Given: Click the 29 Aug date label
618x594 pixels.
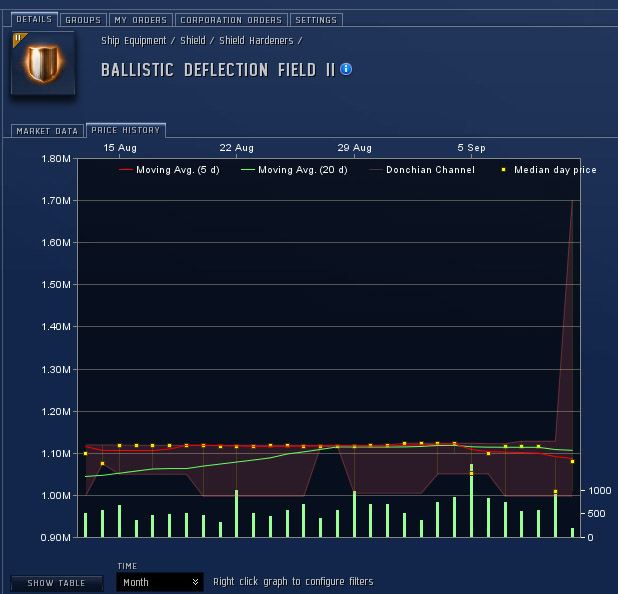Looking at the screenshot, I should click(x=354, y=148).
